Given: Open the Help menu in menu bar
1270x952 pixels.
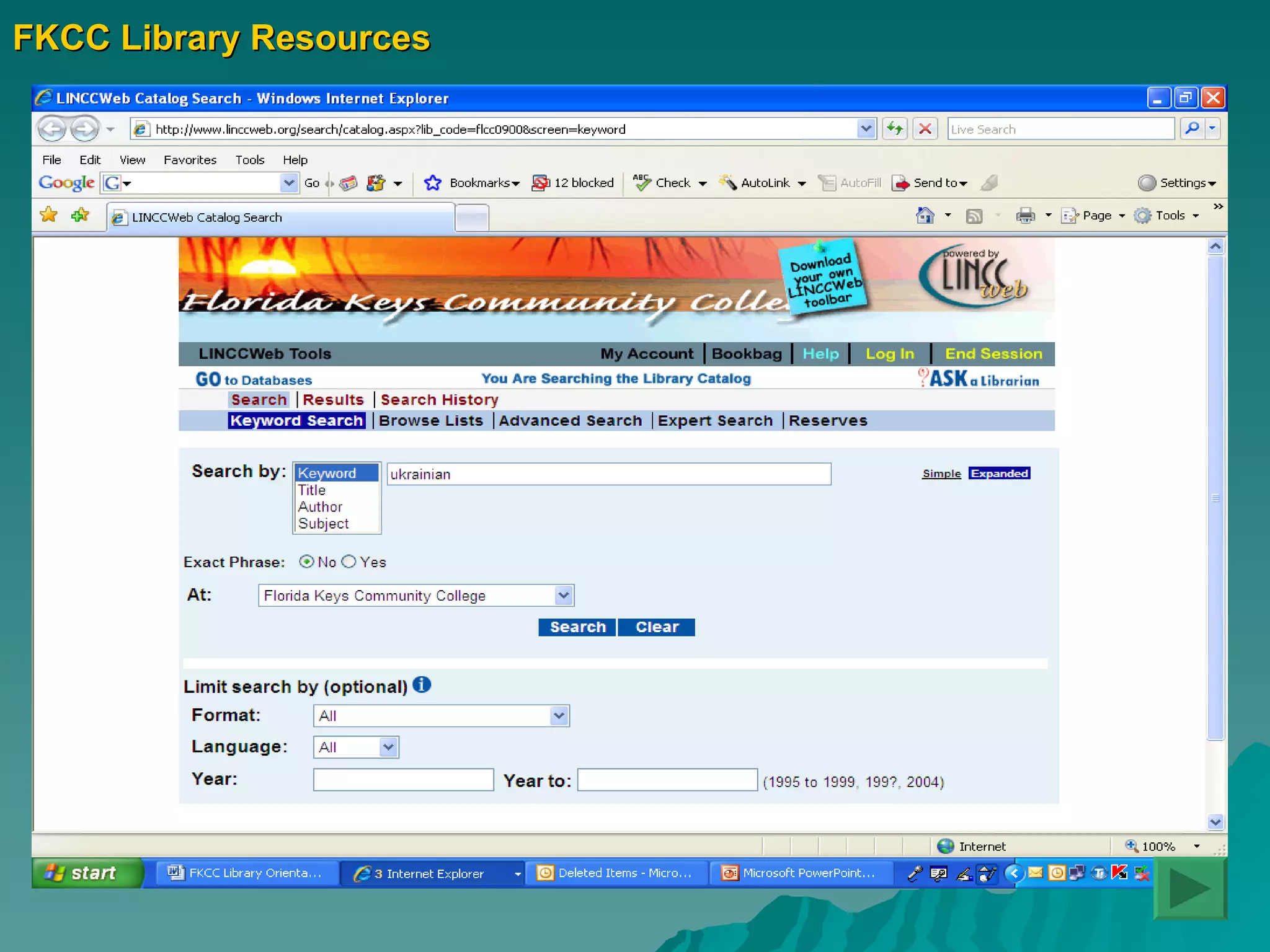Looking at the screenshot, I should point(295,160).
